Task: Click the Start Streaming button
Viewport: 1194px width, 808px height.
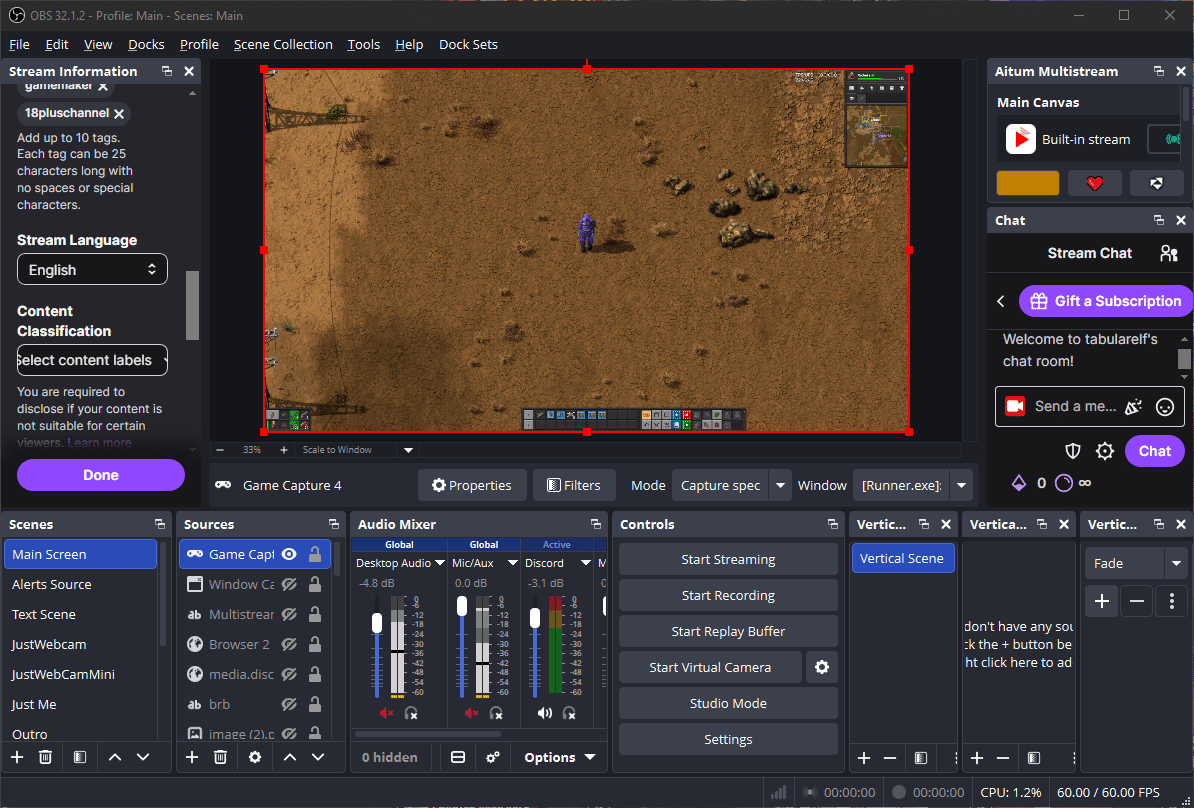Action: (728, 559)
